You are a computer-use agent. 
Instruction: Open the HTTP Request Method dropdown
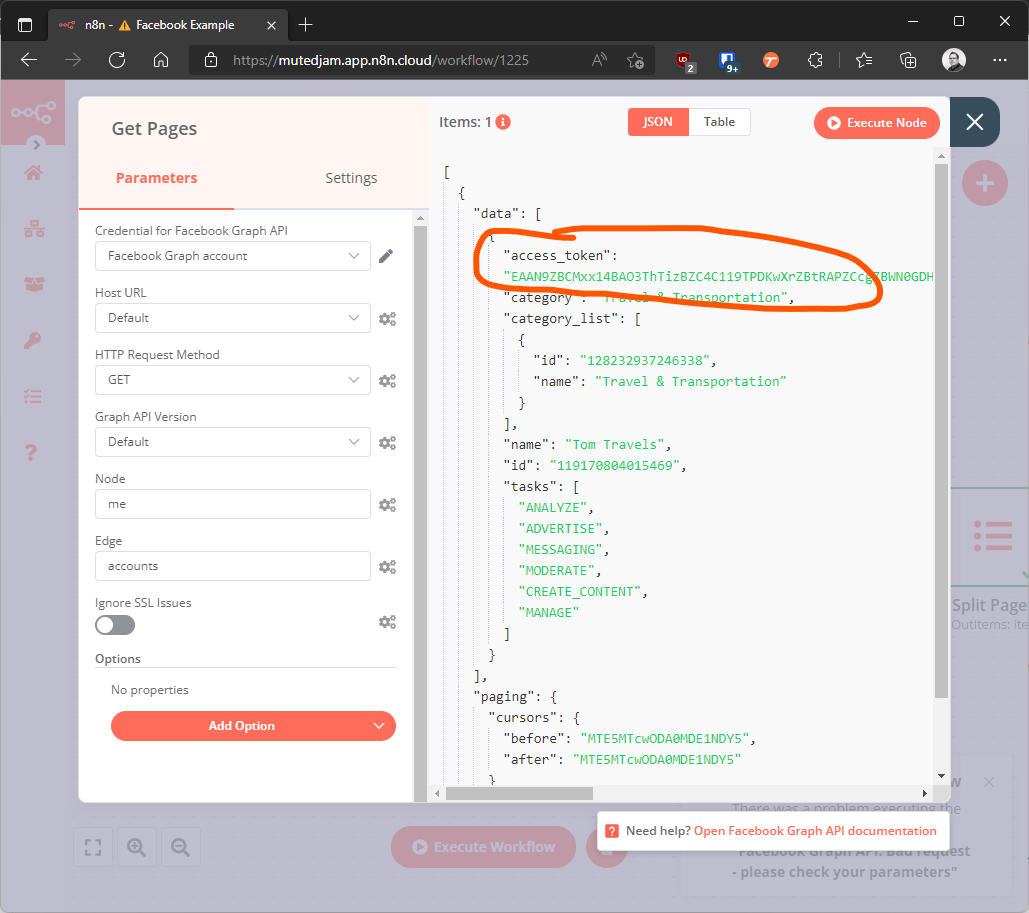pyautogui.click(x=232, y=380)
